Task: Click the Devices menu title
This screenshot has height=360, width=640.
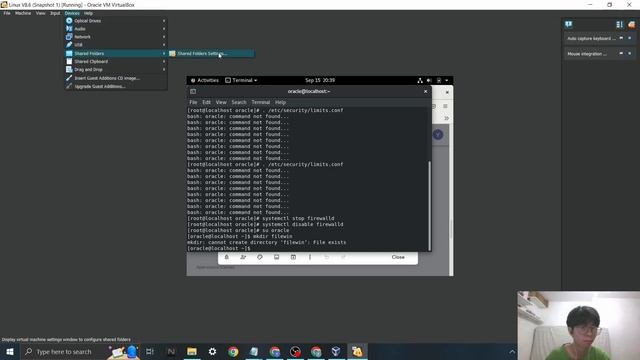Action: pos(72,13)
